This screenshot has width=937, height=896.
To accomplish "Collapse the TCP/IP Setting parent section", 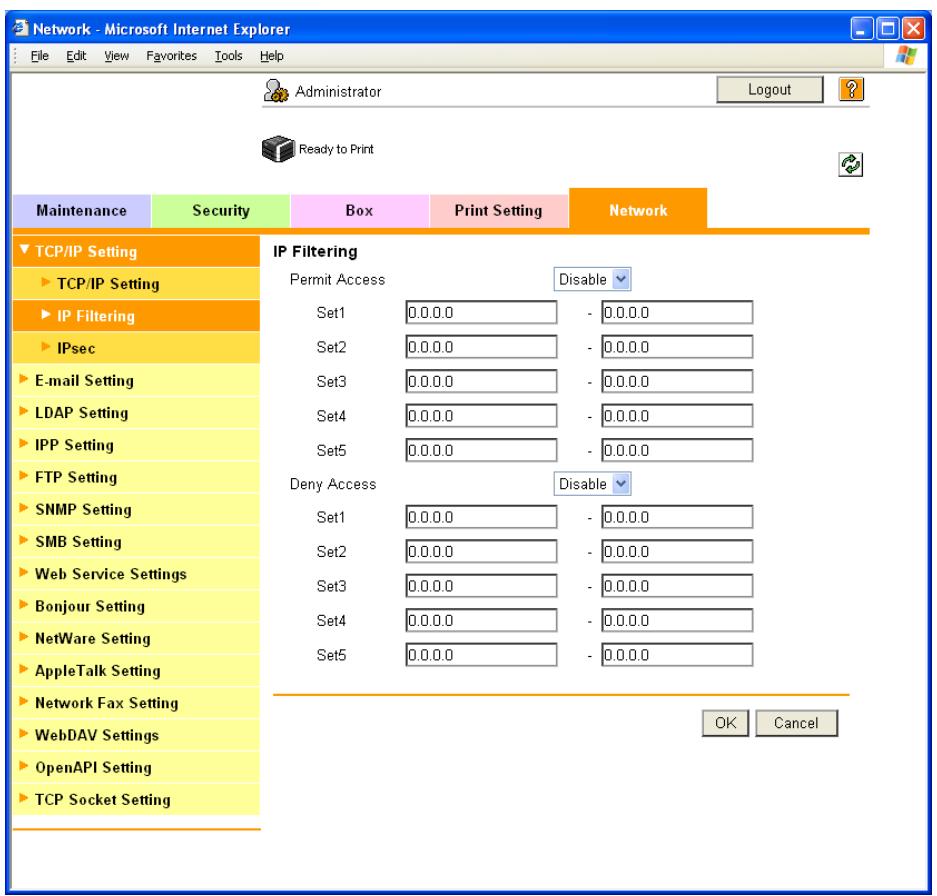I will [136, 251].
